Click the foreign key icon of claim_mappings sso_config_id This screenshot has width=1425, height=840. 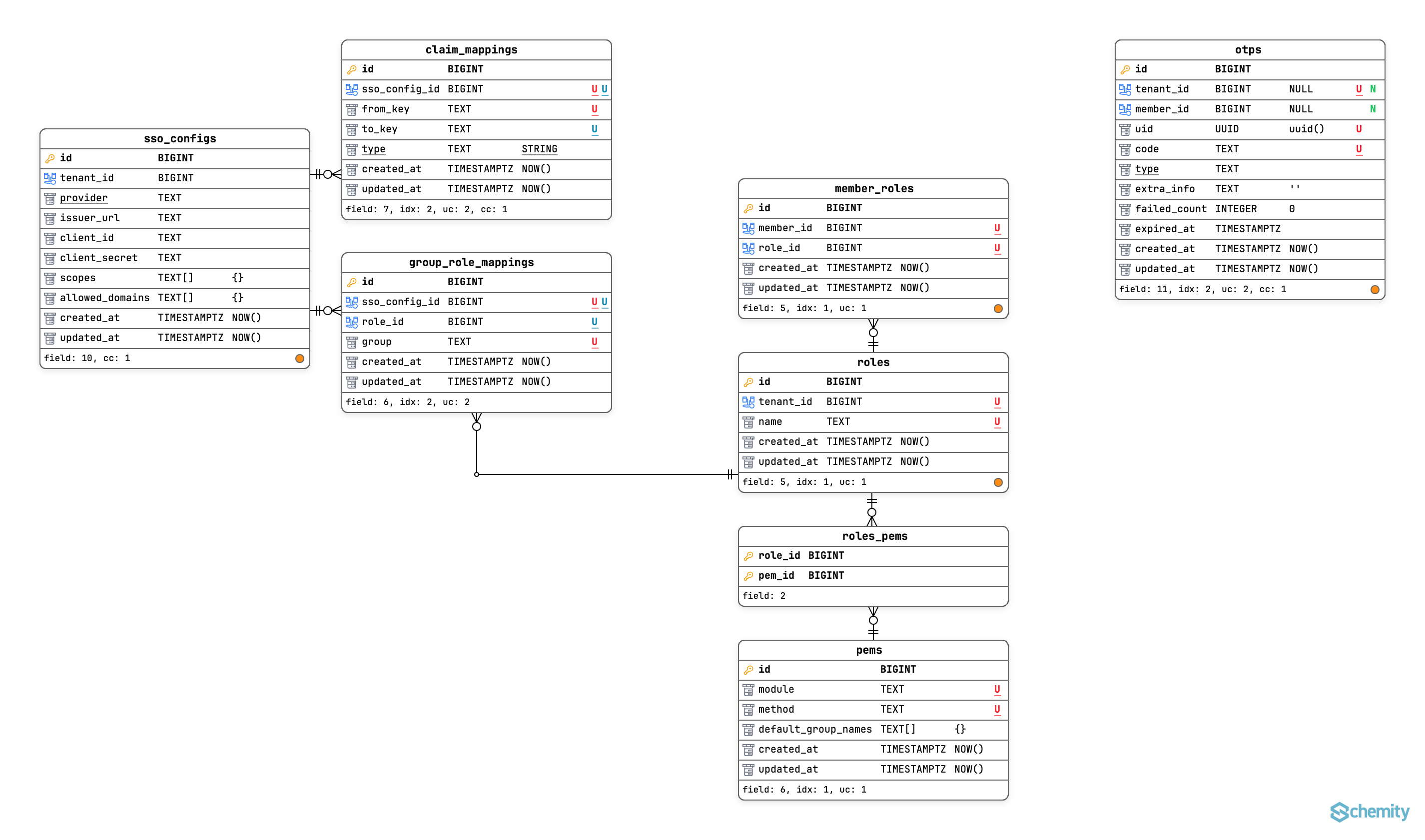352,89
